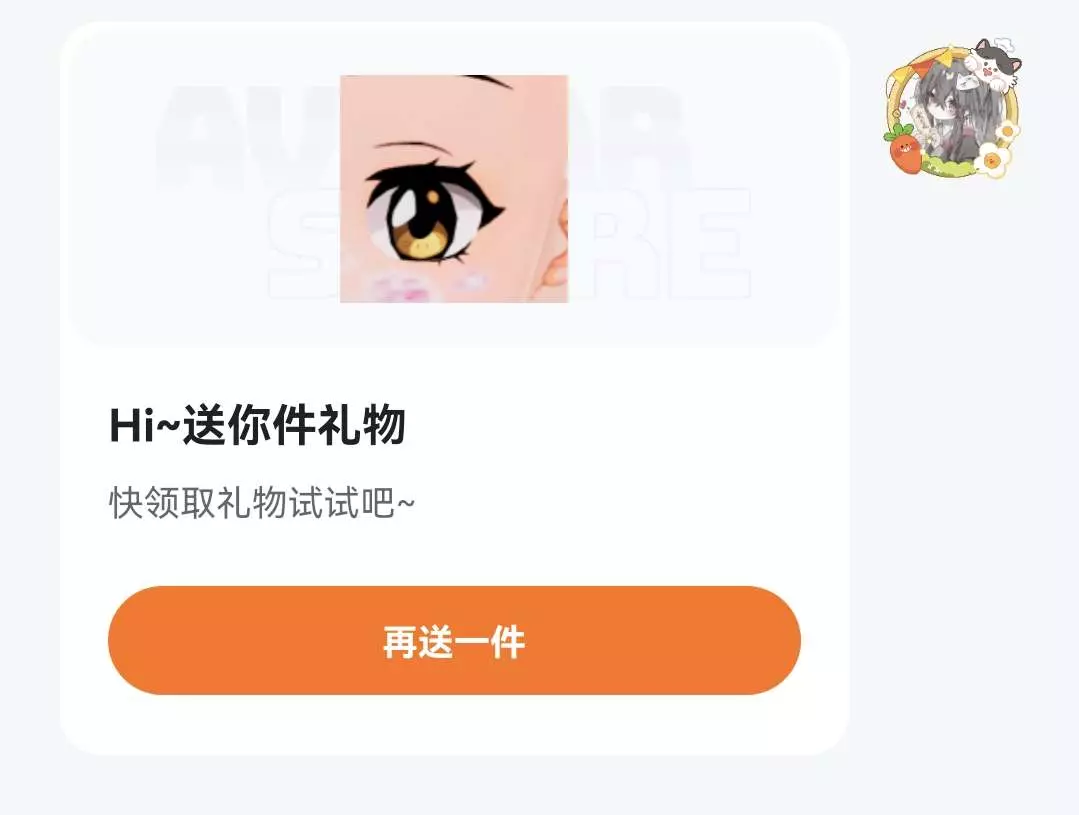
Task: Open the anime eye gift thumbnail
Action: (454, 189)
